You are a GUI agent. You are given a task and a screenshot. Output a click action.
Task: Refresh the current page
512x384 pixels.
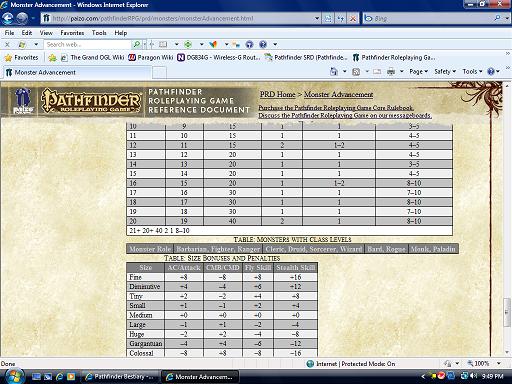[x=340, y=18]
